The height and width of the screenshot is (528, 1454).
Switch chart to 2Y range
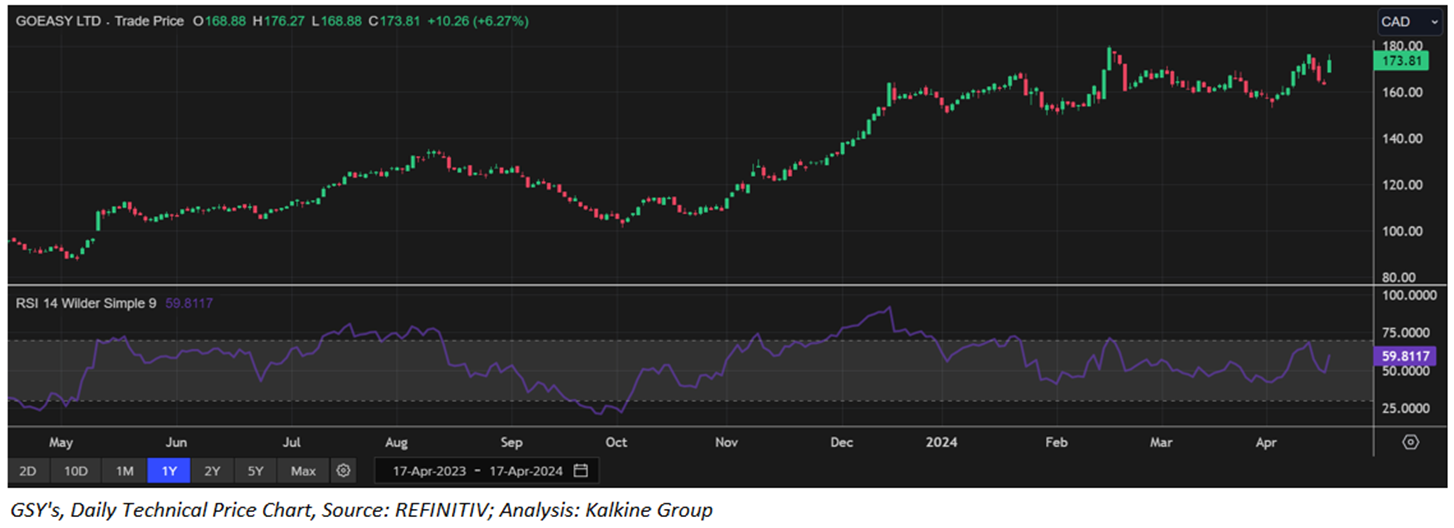coord(211,470)
